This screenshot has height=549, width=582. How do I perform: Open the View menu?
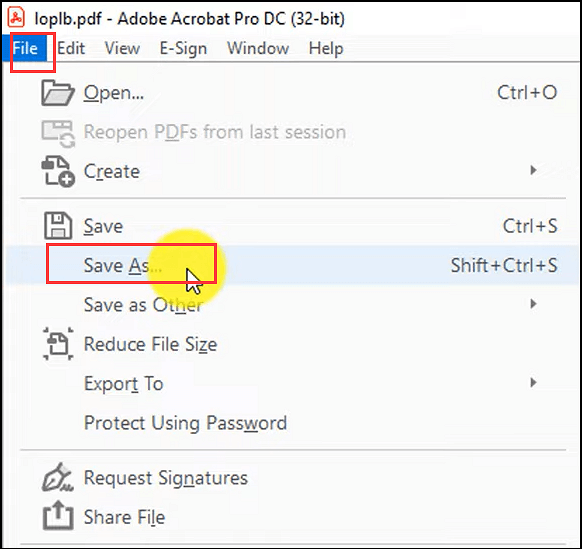pos(122,49)
